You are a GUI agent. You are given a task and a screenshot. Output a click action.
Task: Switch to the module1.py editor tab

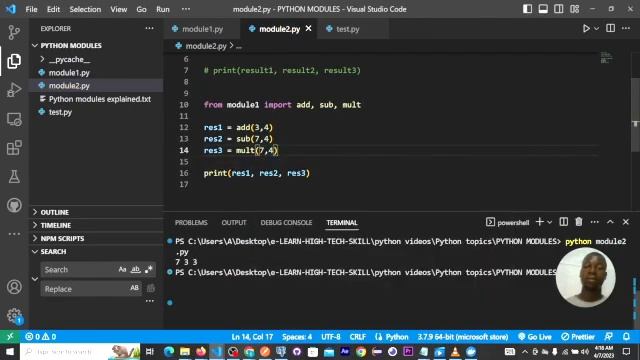(202, 29)
